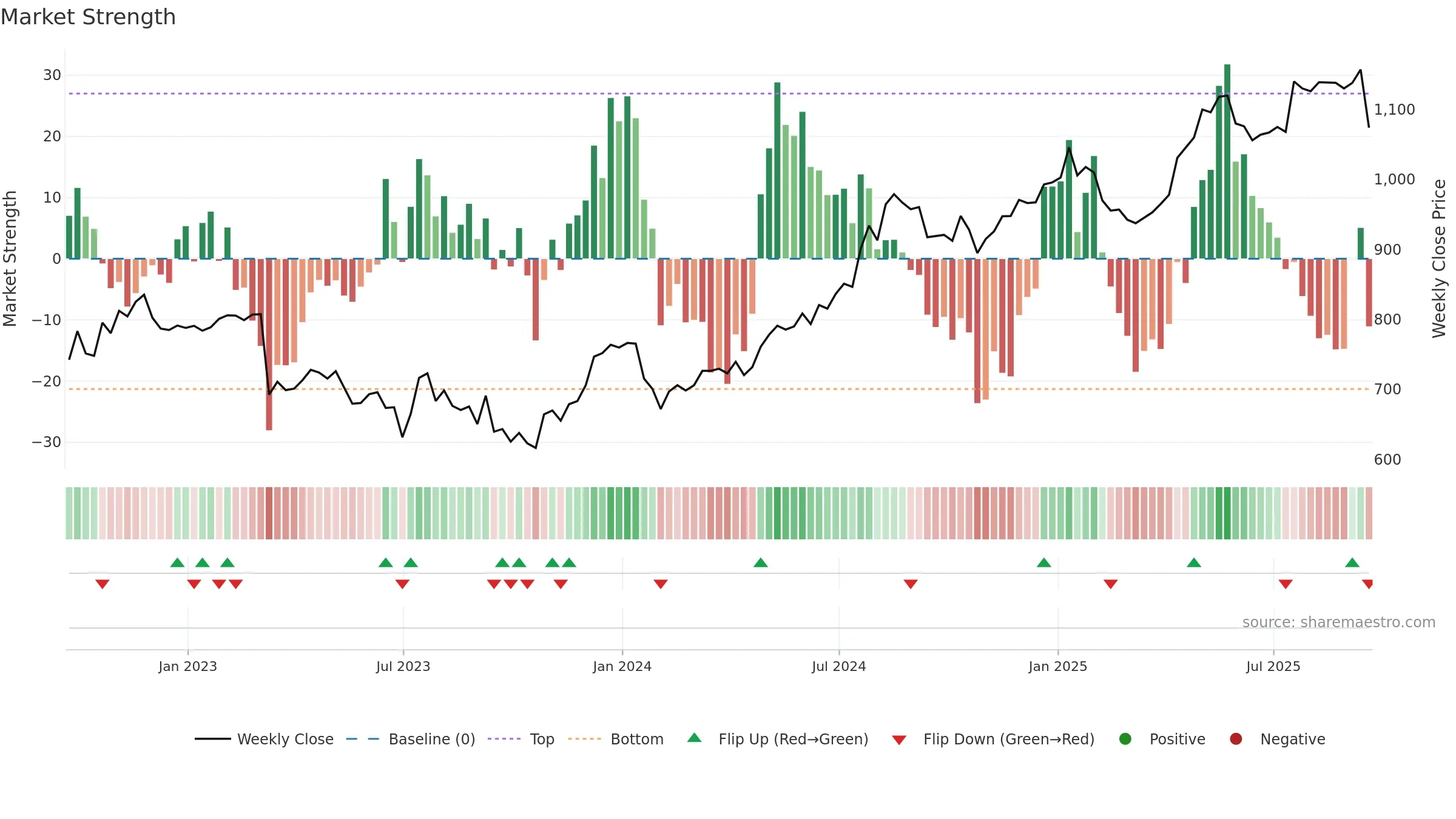Image resolution: width=1456 pixels, height=819 pixels.
Task: Click the Jan 2025 x-axis label
Action: click(x=1058, y=666)
